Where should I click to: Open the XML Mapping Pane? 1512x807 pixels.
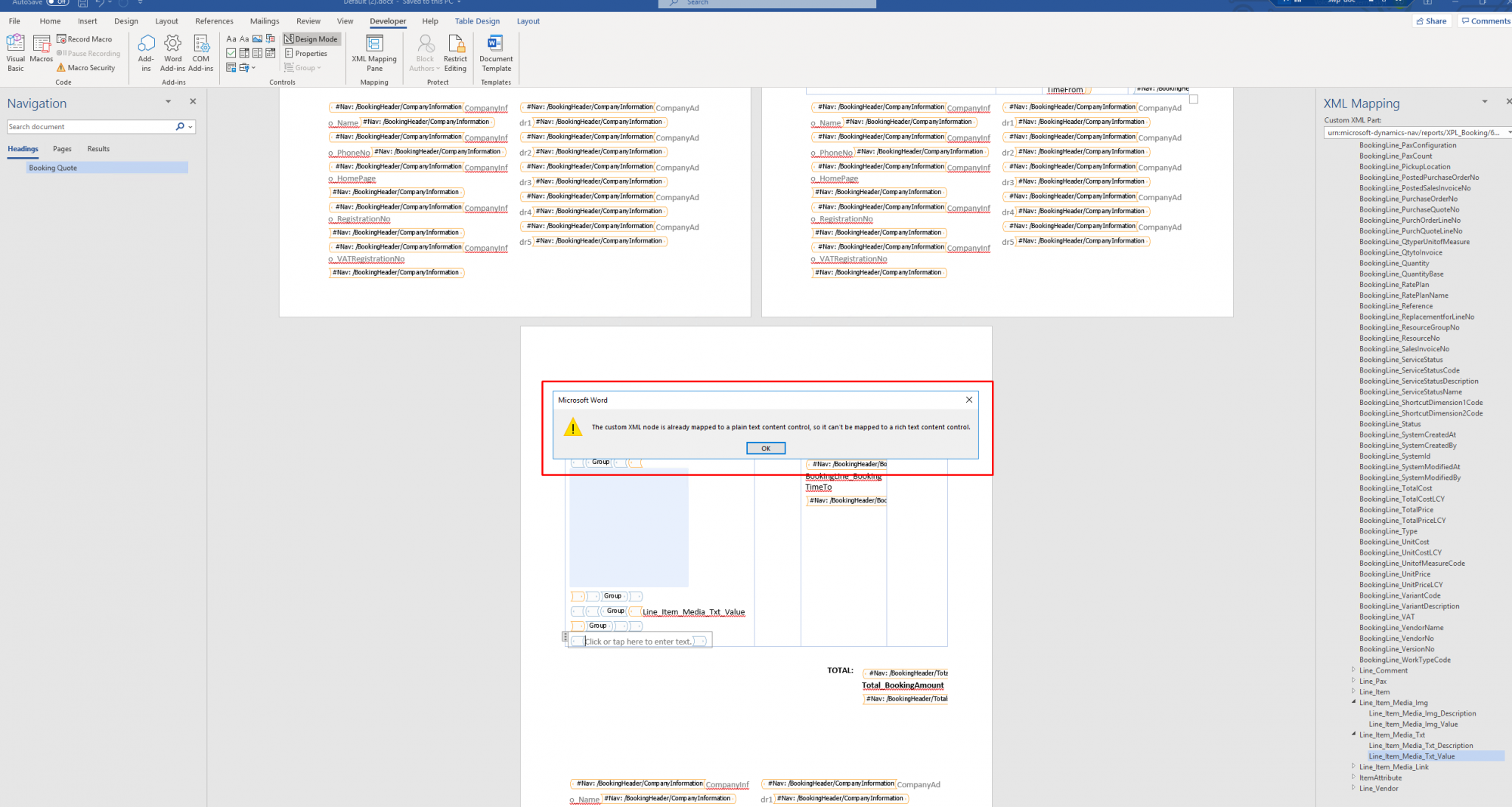coord(374,52)
